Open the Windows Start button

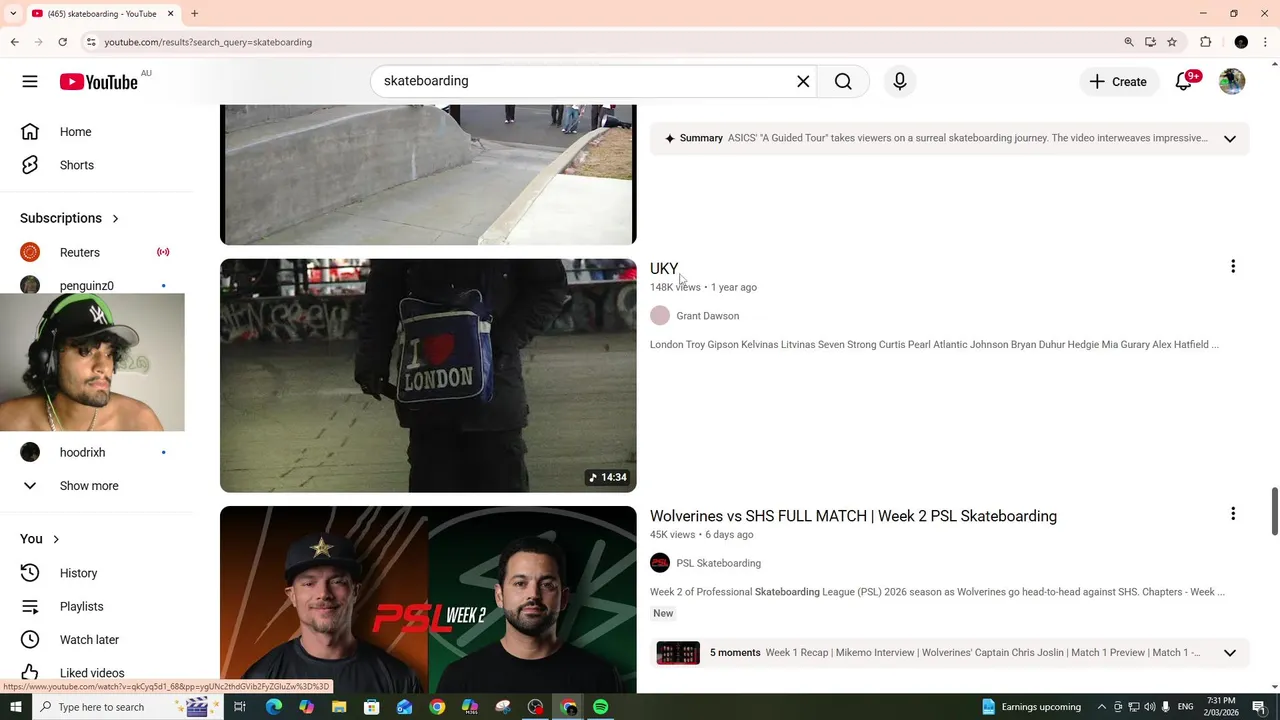[15, 707]
